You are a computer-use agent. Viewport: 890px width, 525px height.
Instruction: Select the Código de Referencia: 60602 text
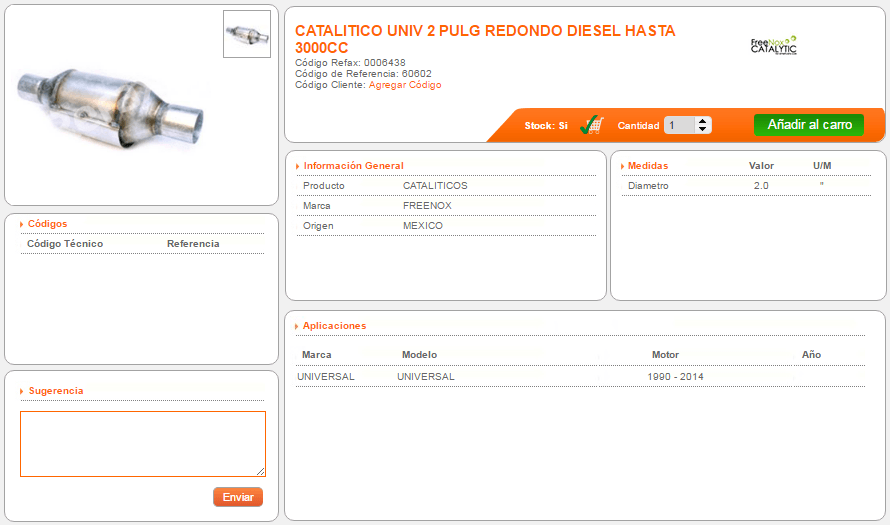click(x=363, y=74)
